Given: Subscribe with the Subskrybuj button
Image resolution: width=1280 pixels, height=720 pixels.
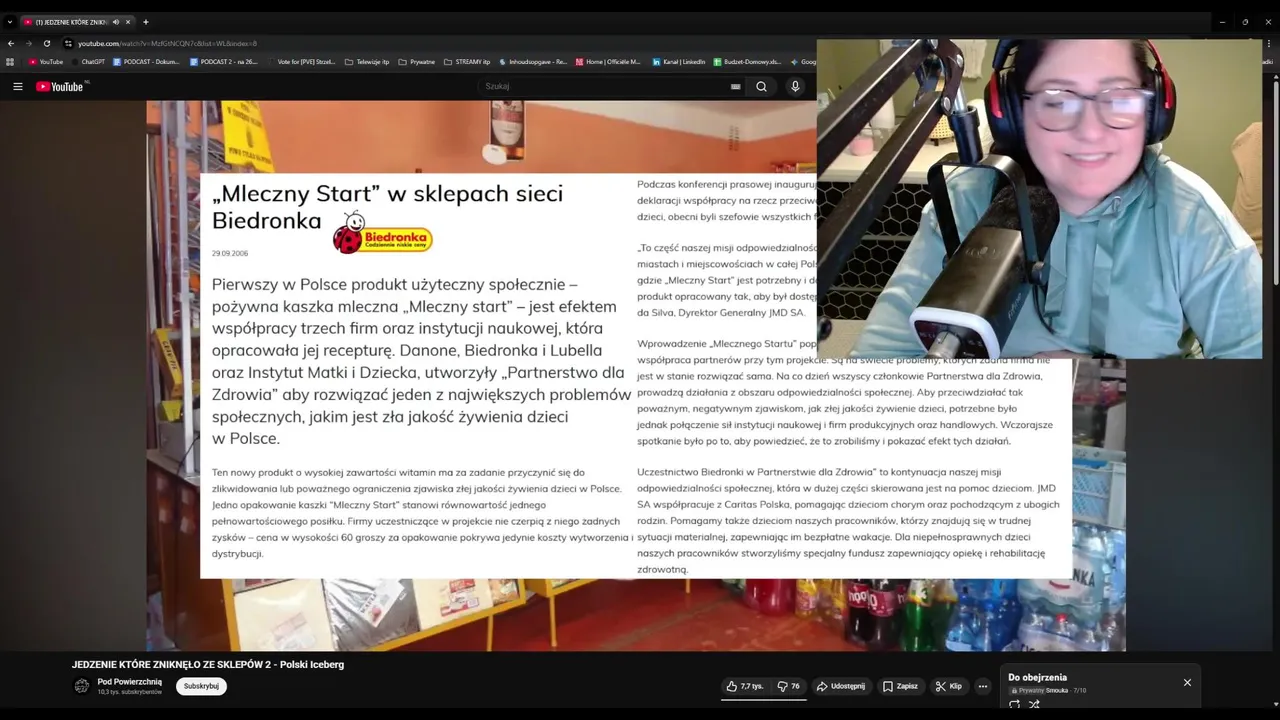Looking at the screenshot, I should click(x=201, y=686).
